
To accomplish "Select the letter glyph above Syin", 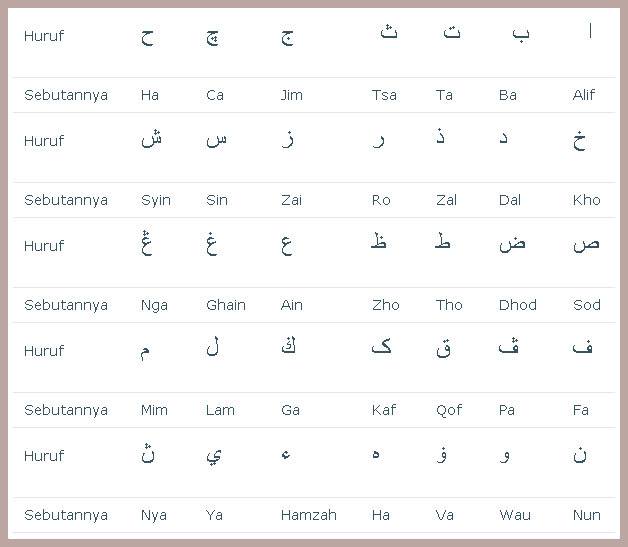I will click(151, 139).
